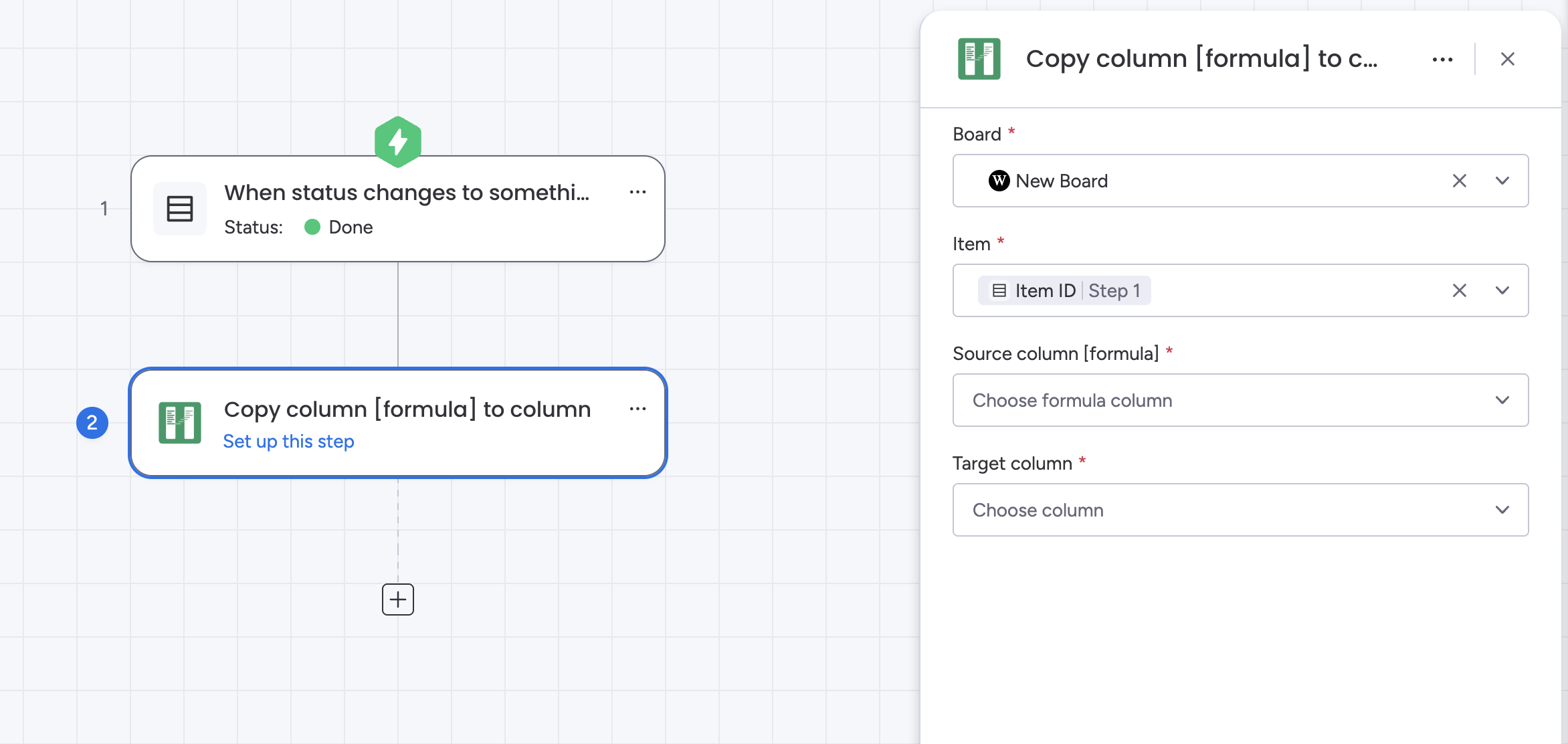Clear the New Board selection
The image size is (1568, 744).
coord(1460,181)
